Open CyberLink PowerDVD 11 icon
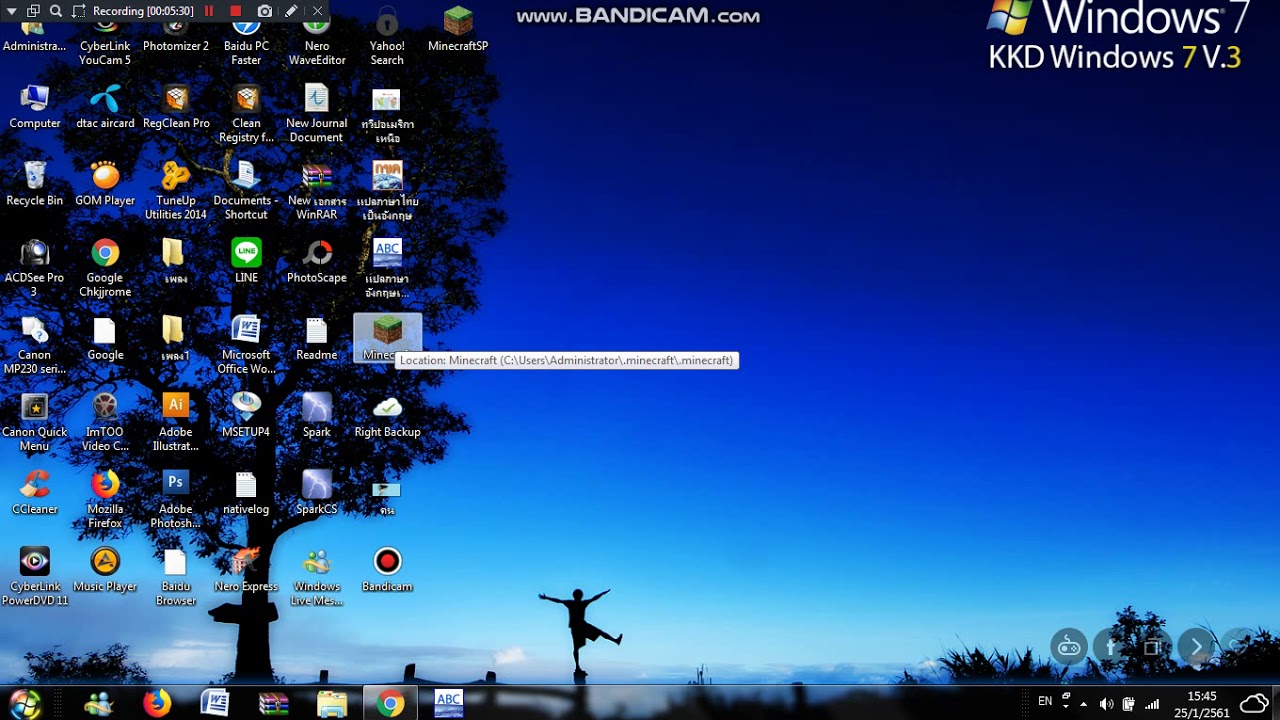Screen dimensions: 1280x720 [x=35, y=577]
